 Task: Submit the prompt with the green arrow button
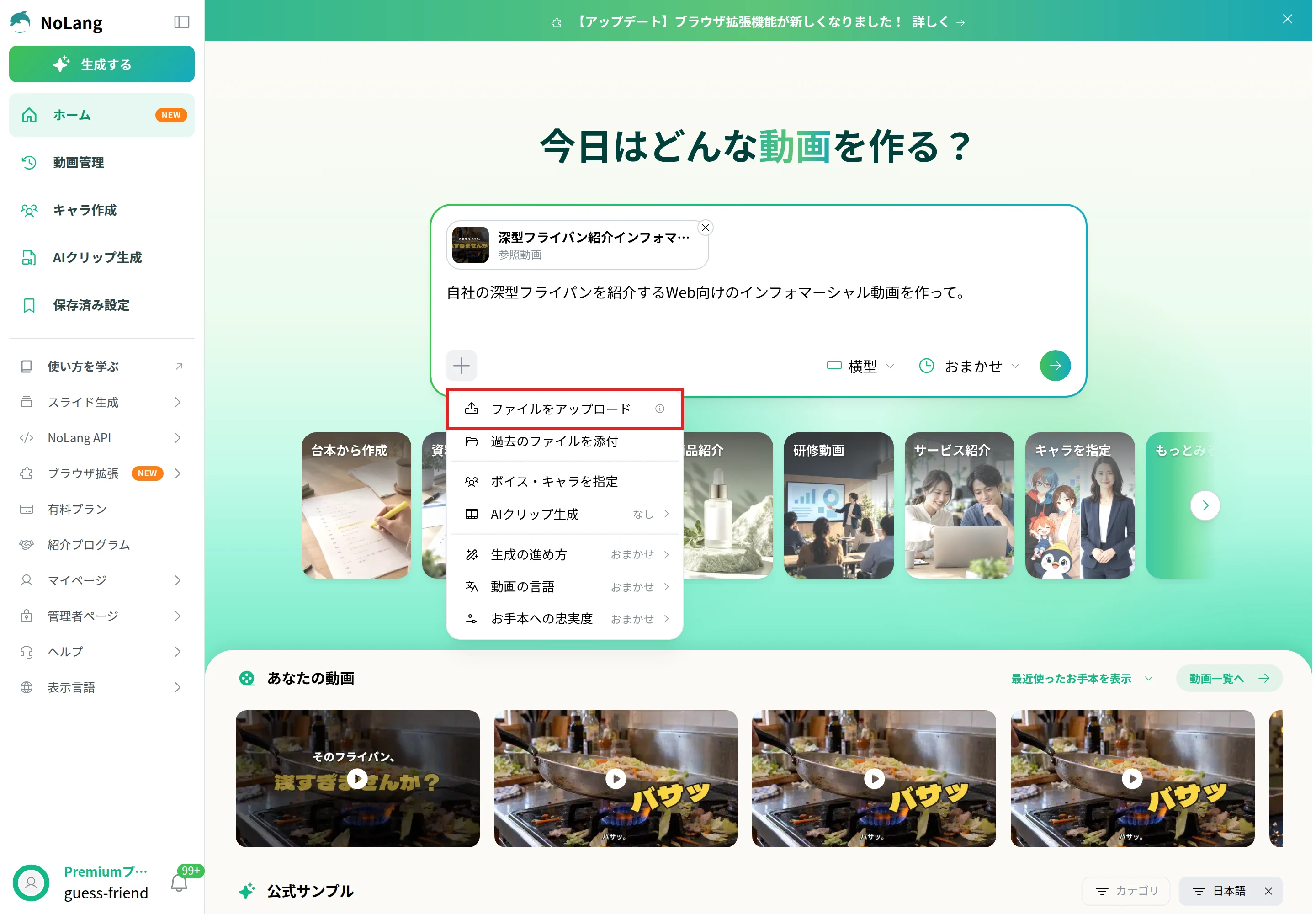(1055, 366)
